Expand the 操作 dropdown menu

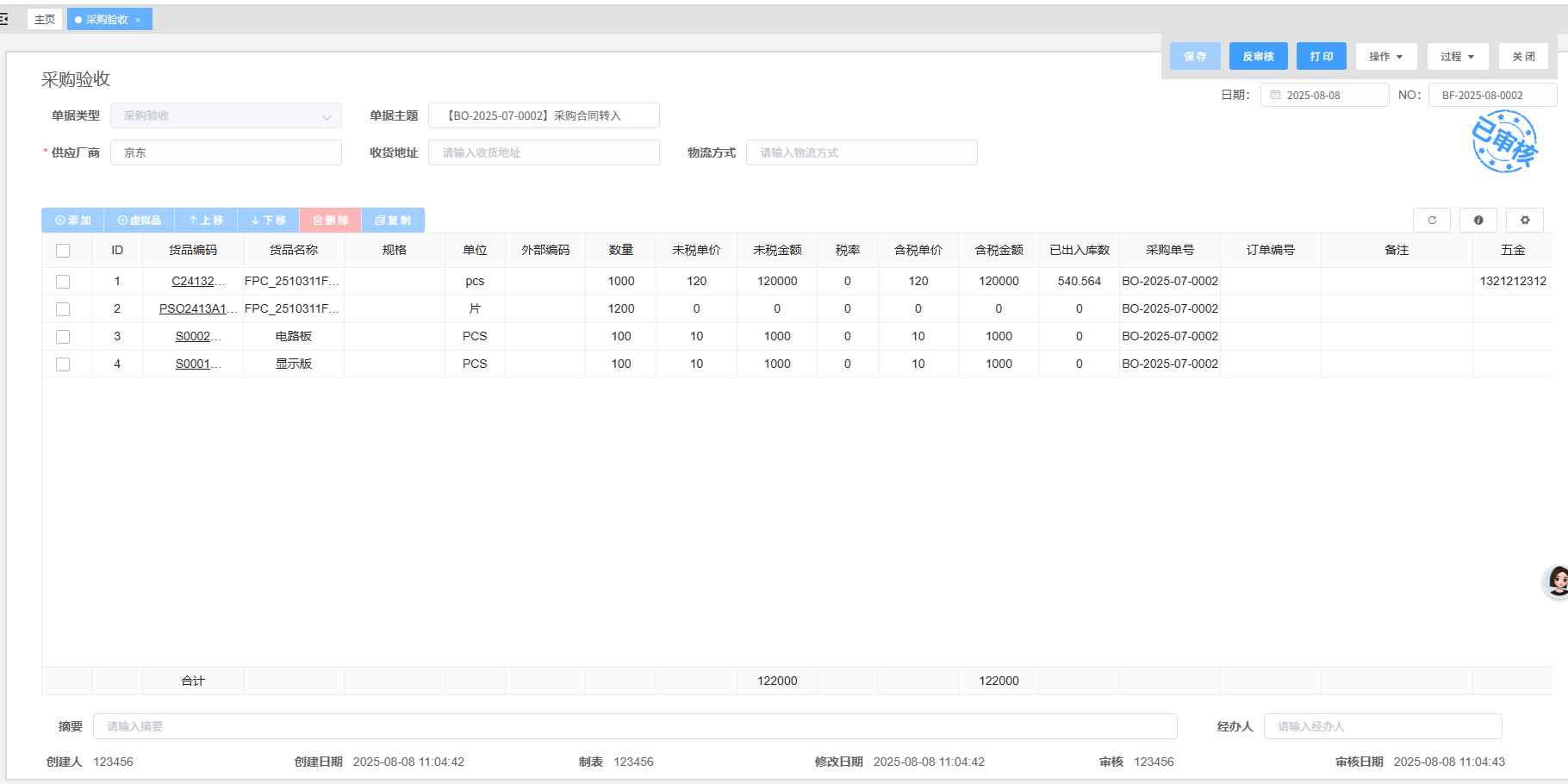click(x=1385, y=57)
